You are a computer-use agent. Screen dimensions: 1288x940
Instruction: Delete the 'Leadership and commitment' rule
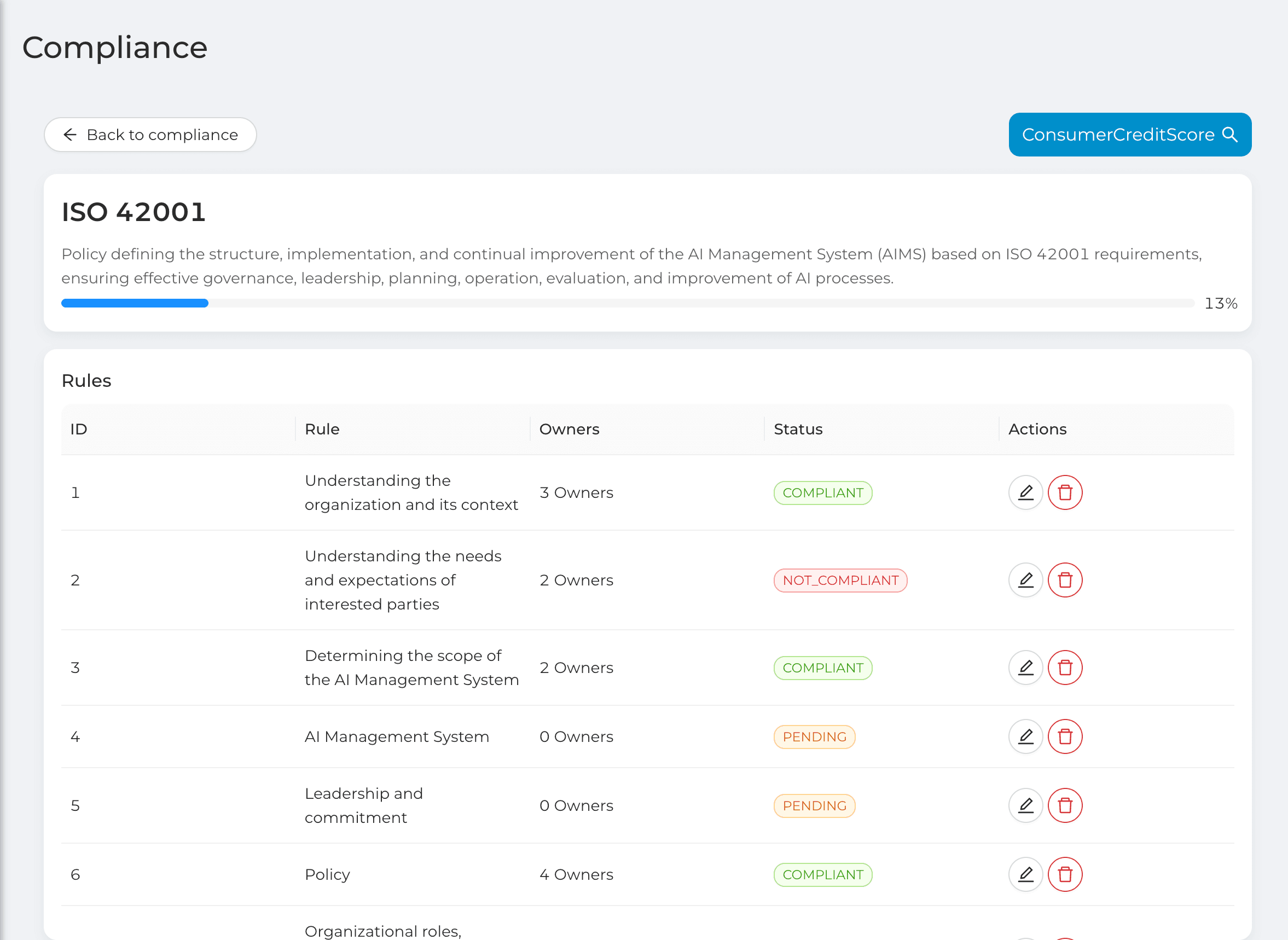(x=1065, y=805)
